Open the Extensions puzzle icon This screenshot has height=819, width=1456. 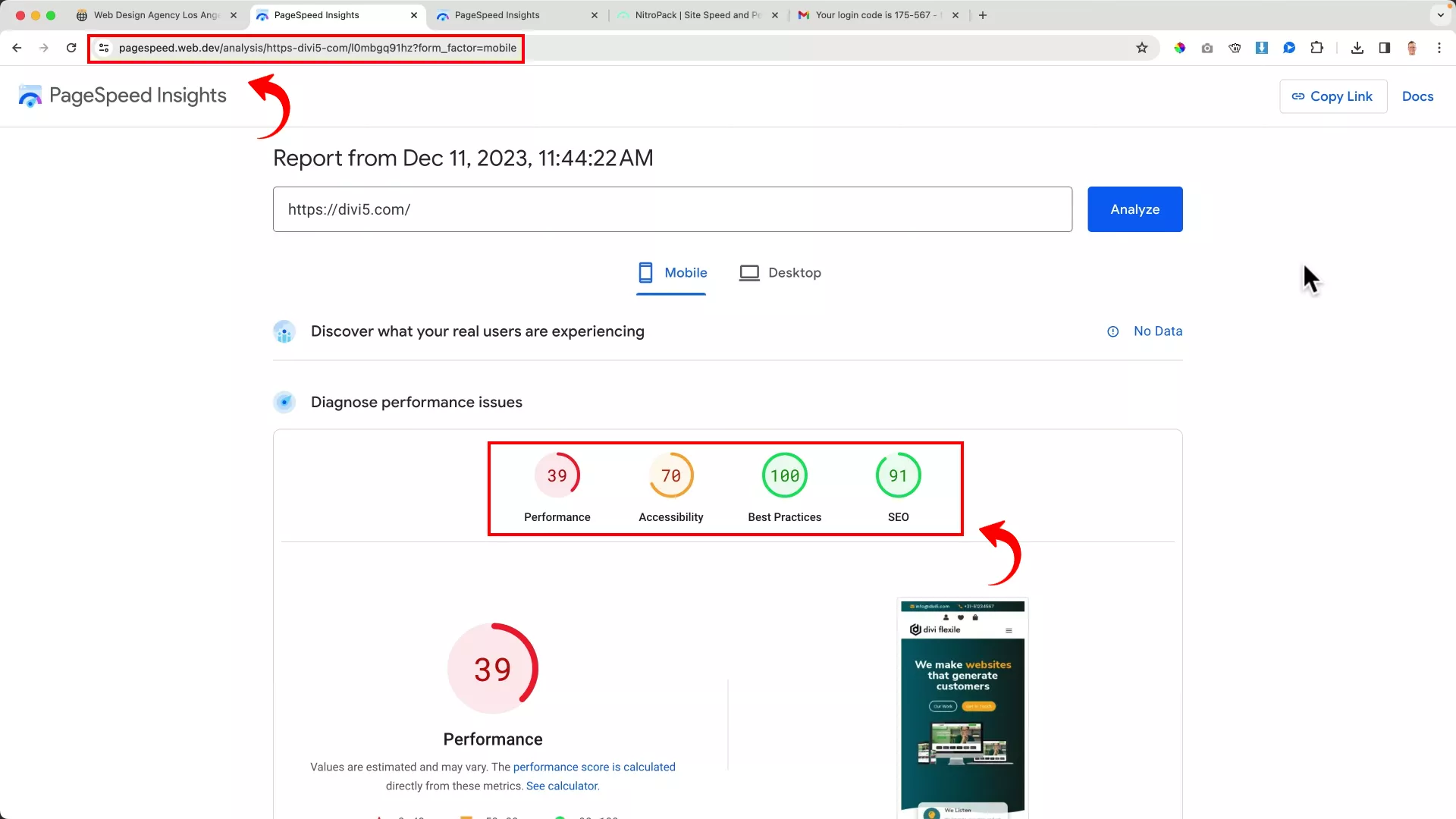[x=1316, y=48]
